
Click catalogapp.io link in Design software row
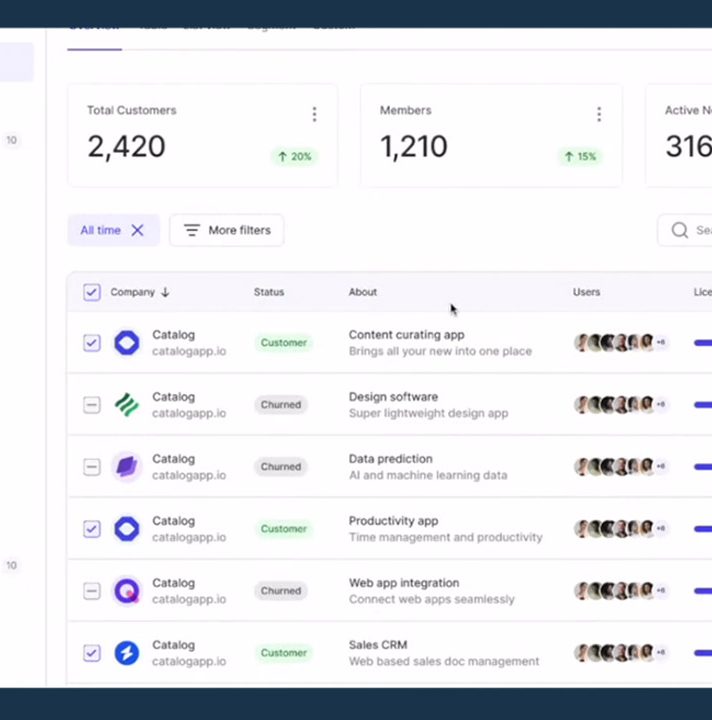coord(189,413)
